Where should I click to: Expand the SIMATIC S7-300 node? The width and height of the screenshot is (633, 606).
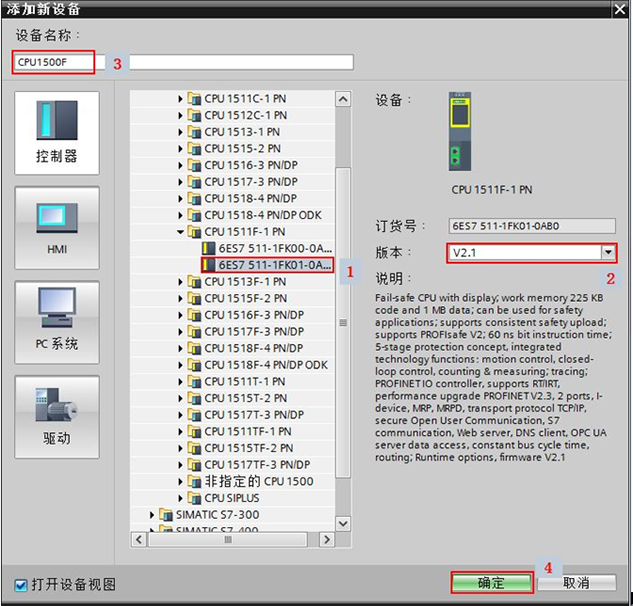click(x=152, y=515)
